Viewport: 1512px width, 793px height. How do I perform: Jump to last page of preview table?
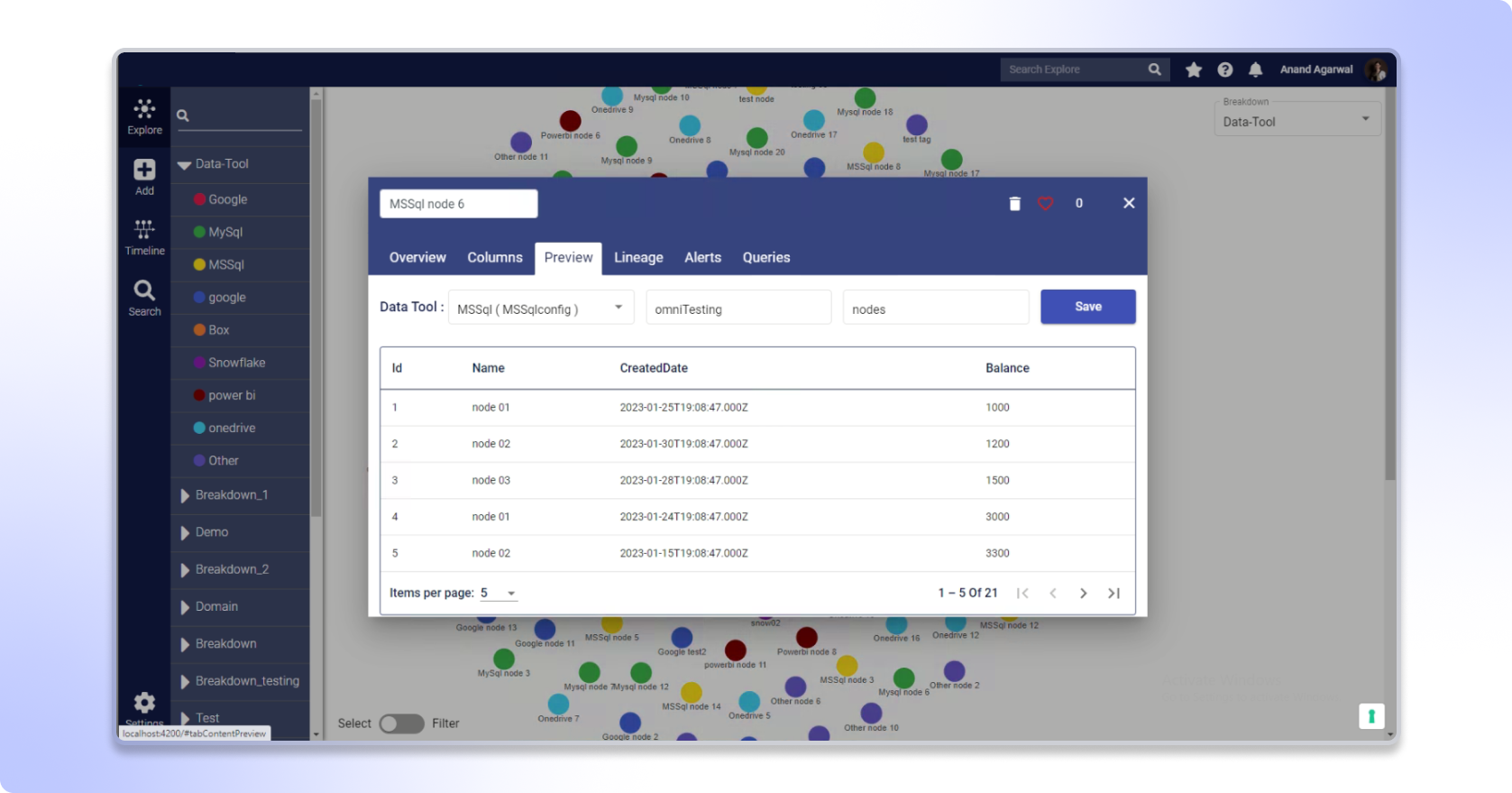[x=1113, y=594]
